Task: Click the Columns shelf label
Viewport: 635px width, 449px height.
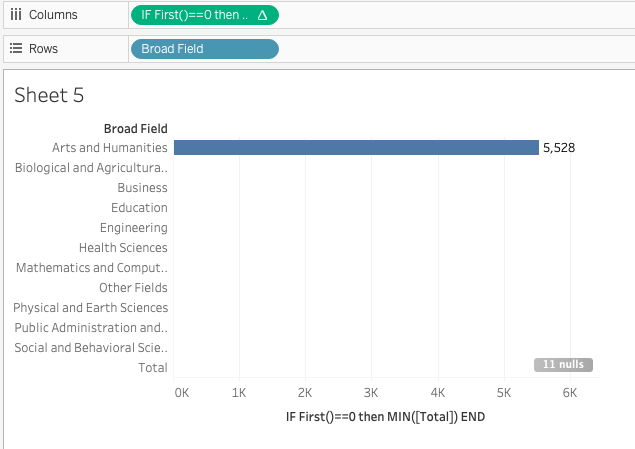Action: pos(53,15)
